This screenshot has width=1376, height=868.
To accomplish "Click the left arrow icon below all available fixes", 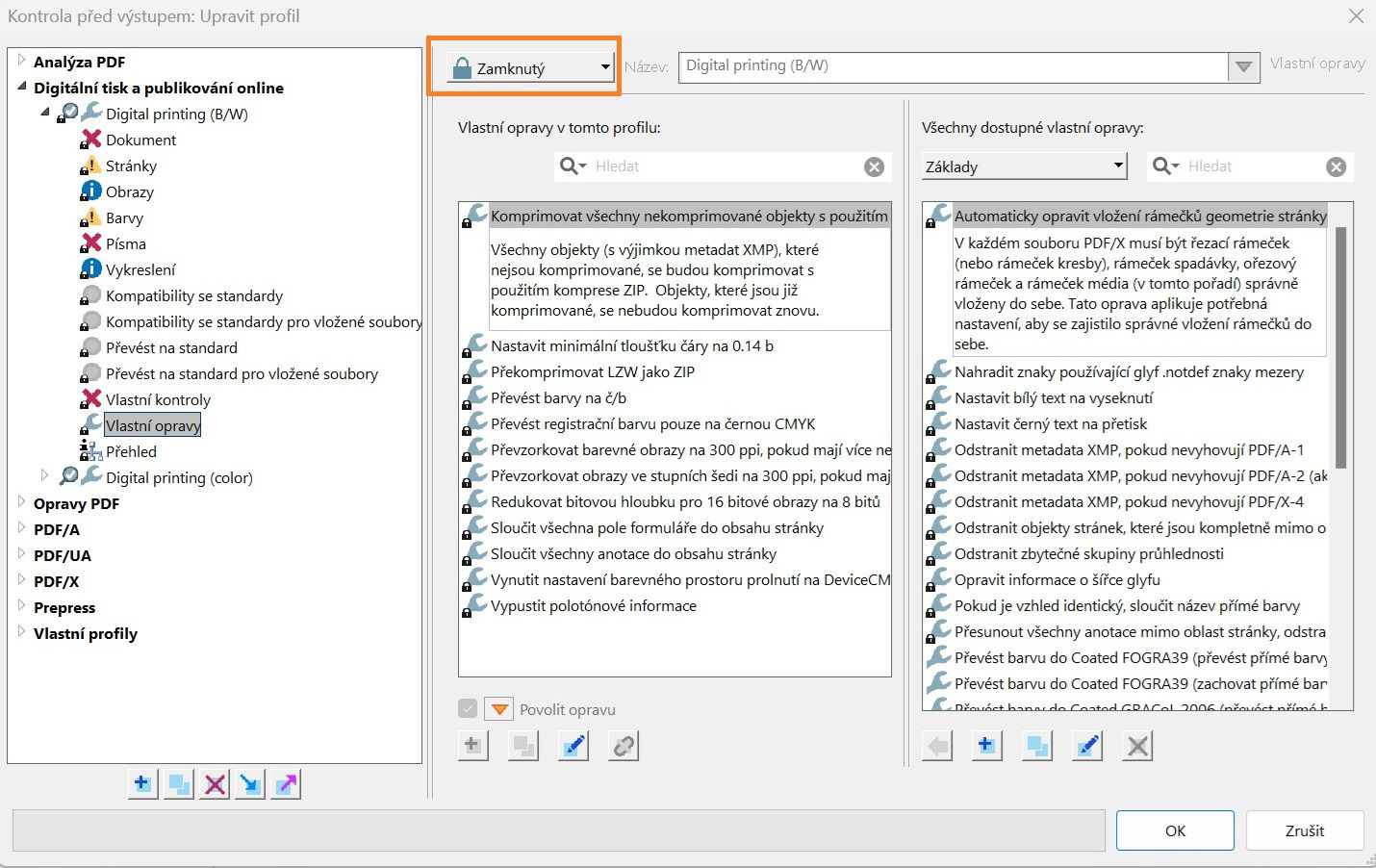I will 937,746.
